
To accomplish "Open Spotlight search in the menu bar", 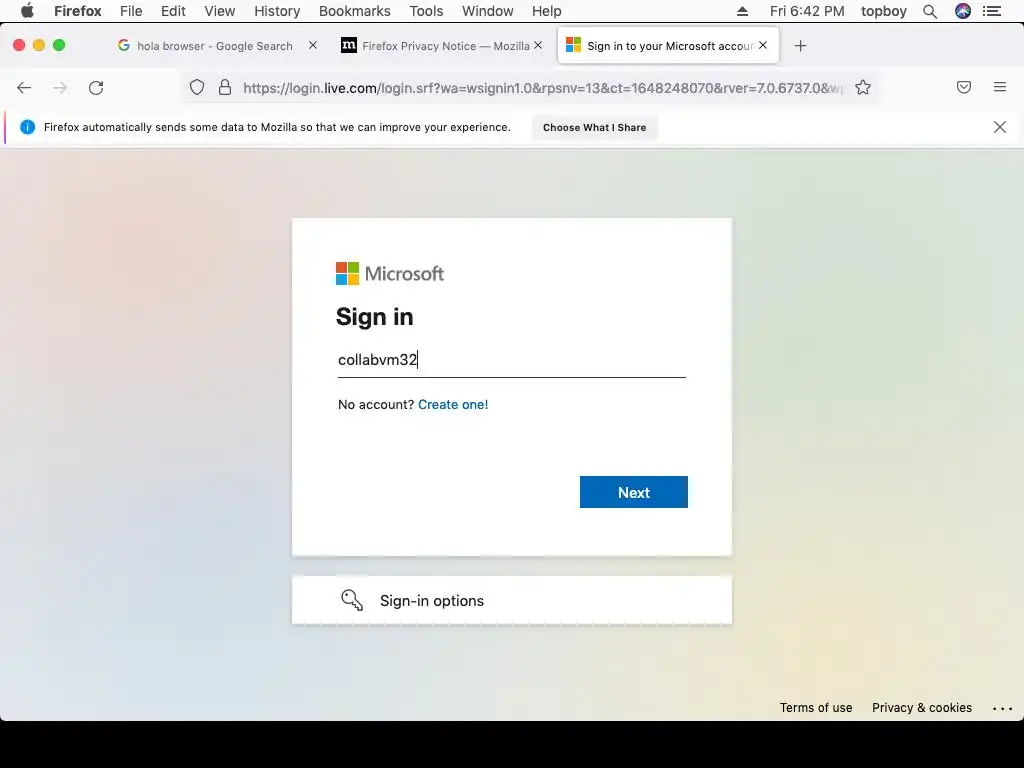I will [x=930, y=11].
